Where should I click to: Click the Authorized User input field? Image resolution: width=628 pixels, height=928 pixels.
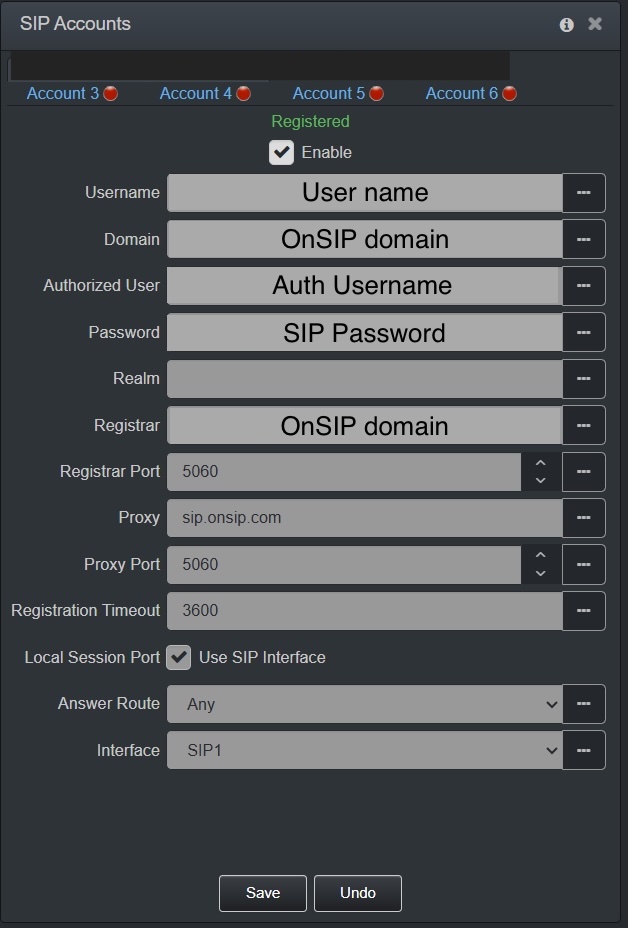point(365,286)
